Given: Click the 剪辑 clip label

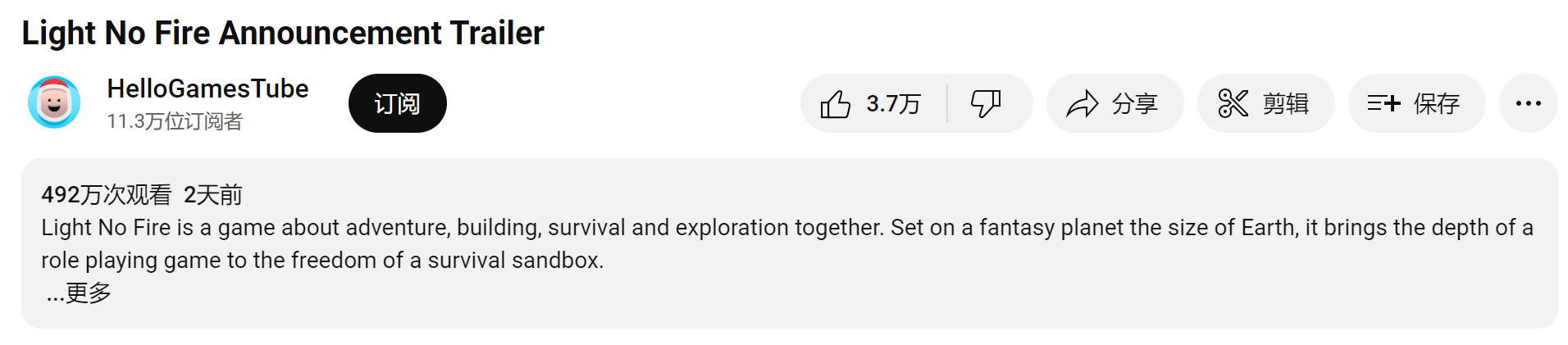Looking at the screenshot, I should tap(1285, 104).
